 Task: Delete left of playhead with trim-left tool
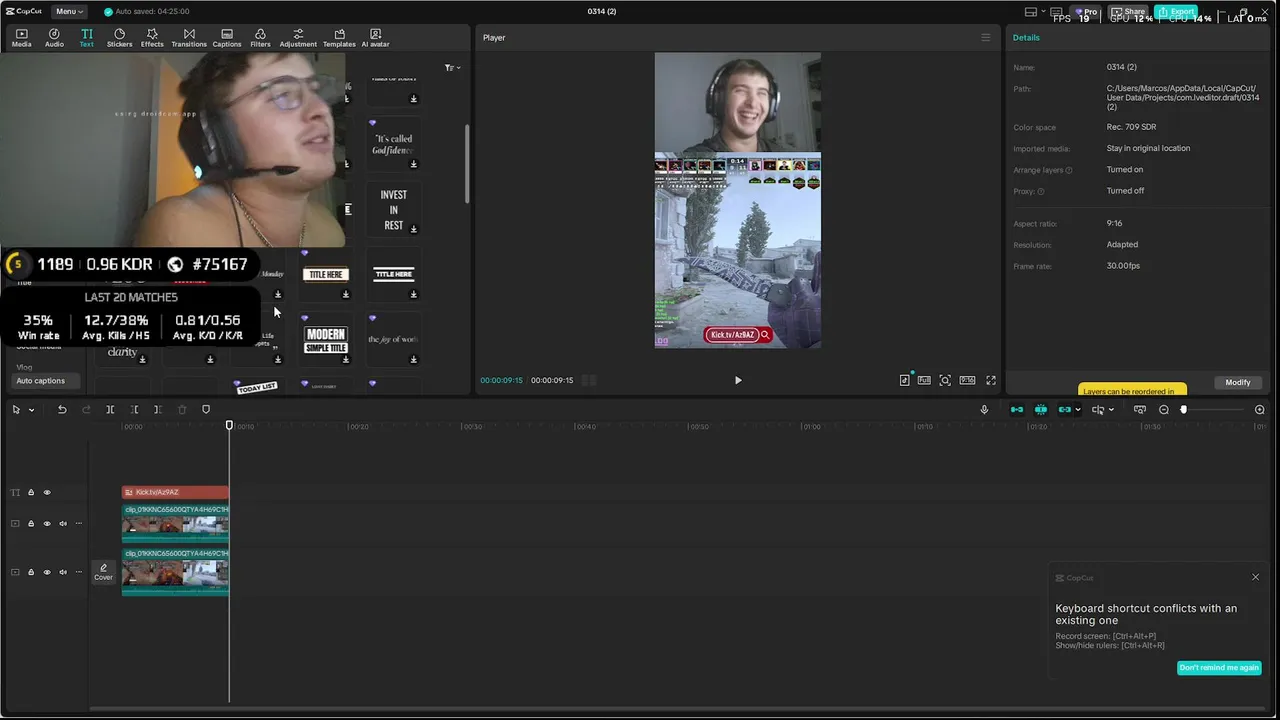point(134,410)
